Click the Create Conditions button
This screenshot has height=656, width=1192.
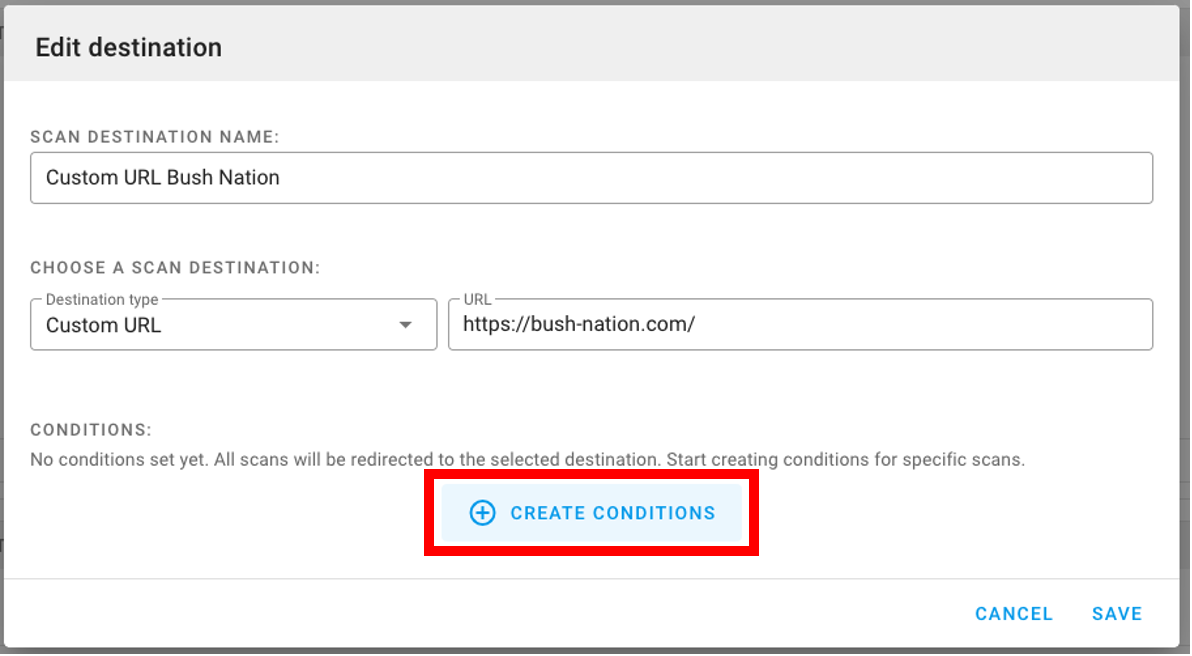(591, 513)
